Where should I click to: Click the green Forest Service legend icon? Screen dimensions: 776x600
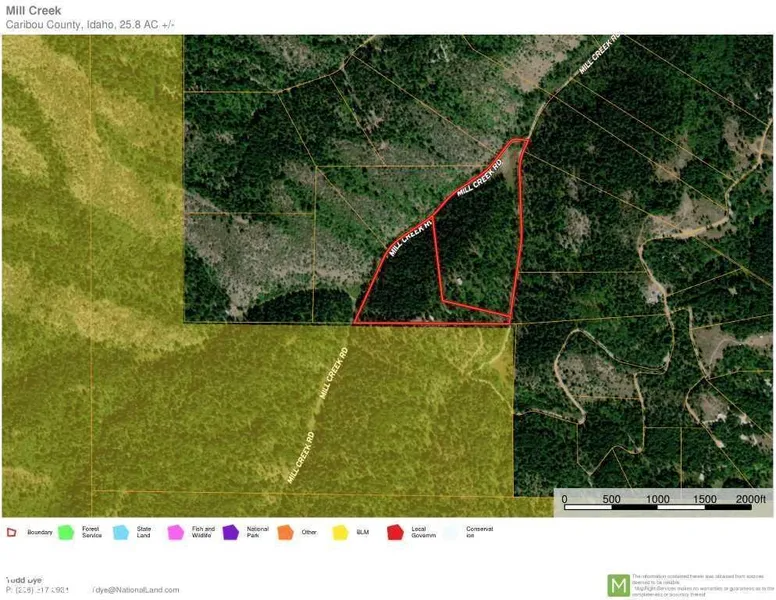(x=66, y=532)
